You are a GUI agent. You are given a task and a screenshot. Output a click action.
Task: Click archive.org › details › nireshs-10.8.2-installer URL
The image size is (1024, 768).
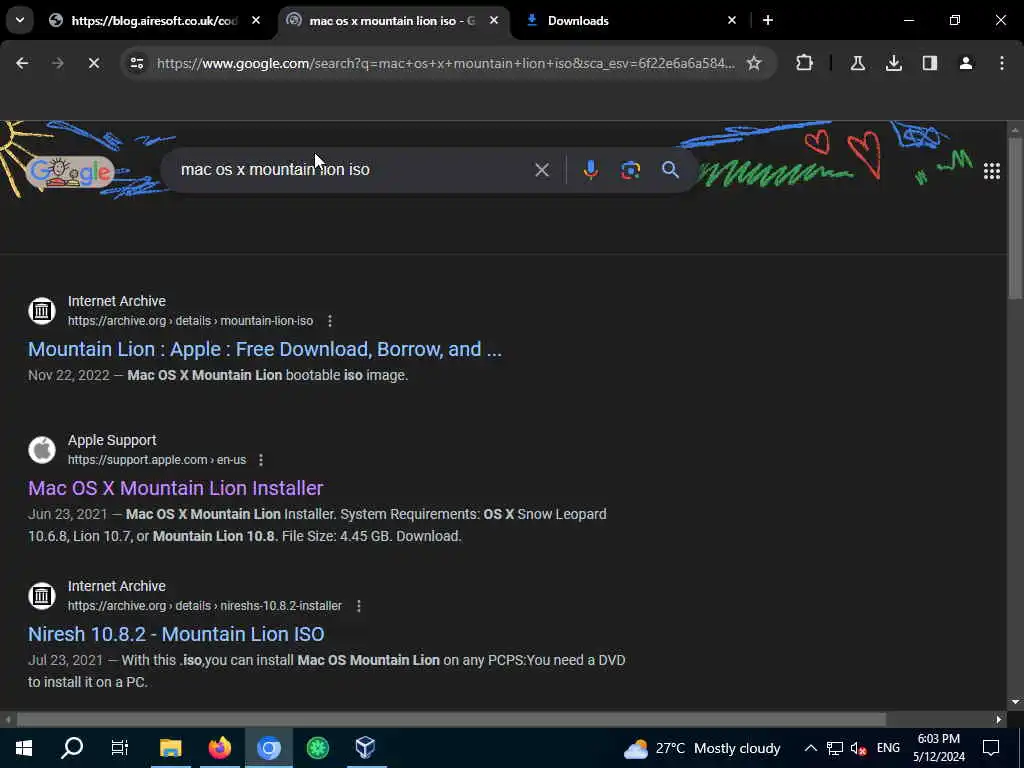[x=204, y=606]
